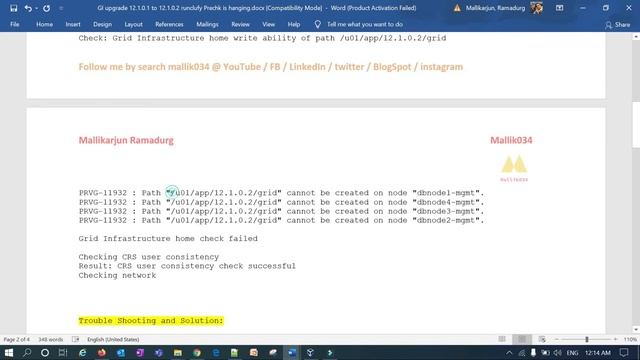Click the proofing errors icon in status bar

(75, 340)
